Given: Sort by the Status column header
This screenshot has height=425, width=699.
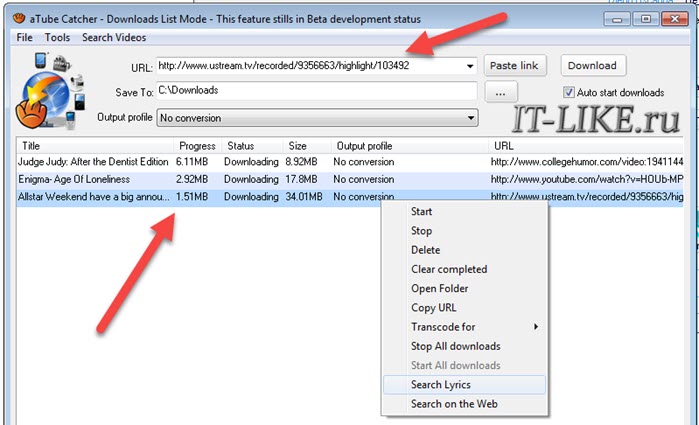Looking at the screenshot, I should click(252, 146).
